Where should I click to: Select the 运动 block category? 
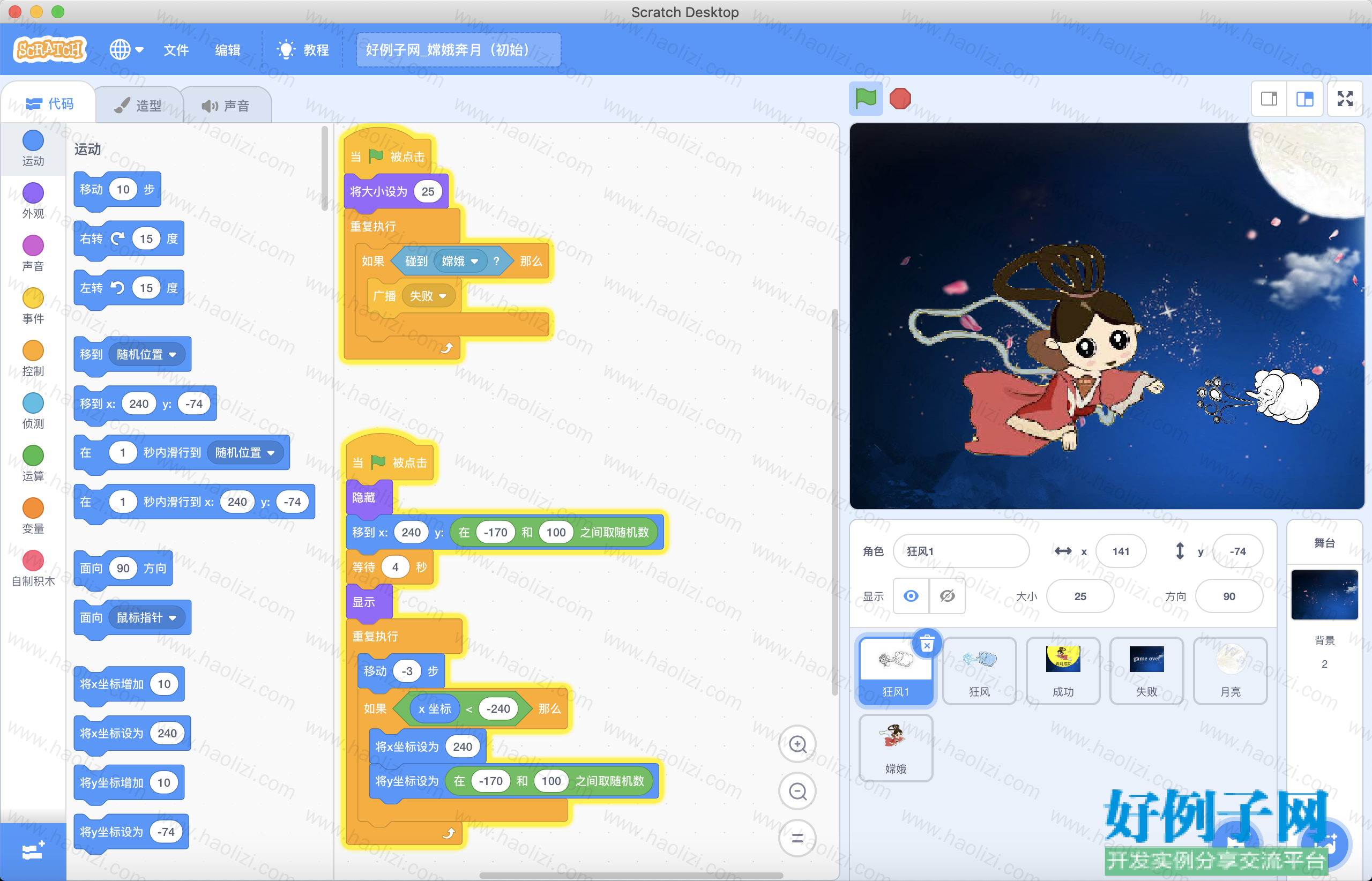tap(33, 148)
